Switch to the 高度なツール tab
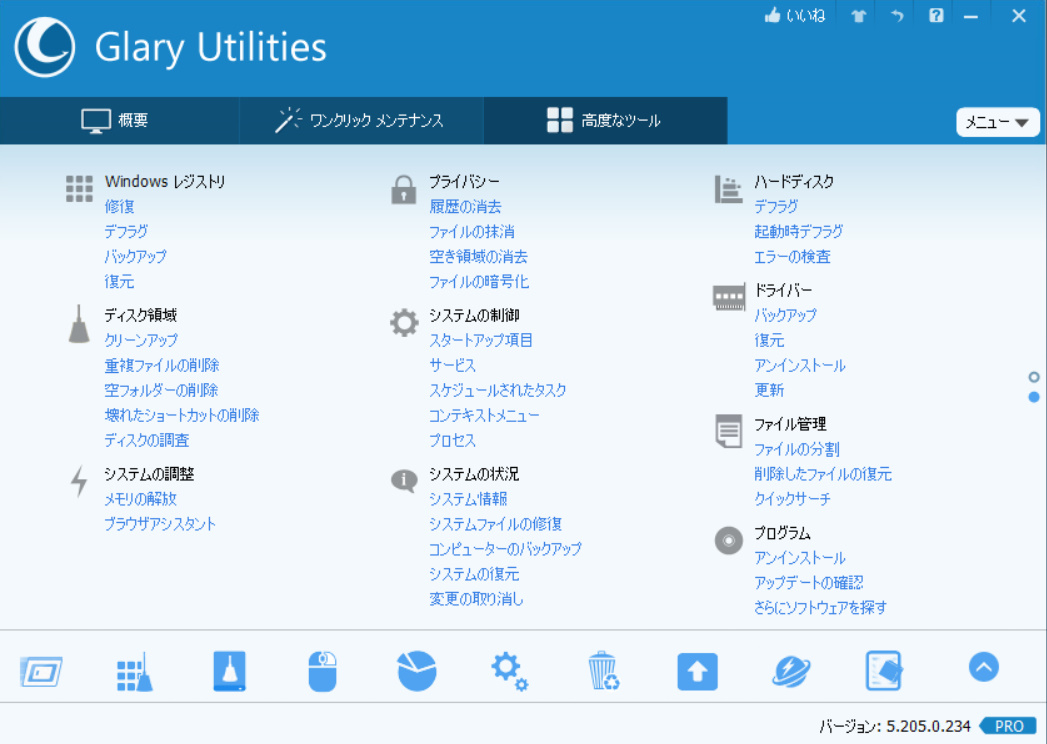The height and width of the screenshot is (744, 1047). click(x=605, y=120)
